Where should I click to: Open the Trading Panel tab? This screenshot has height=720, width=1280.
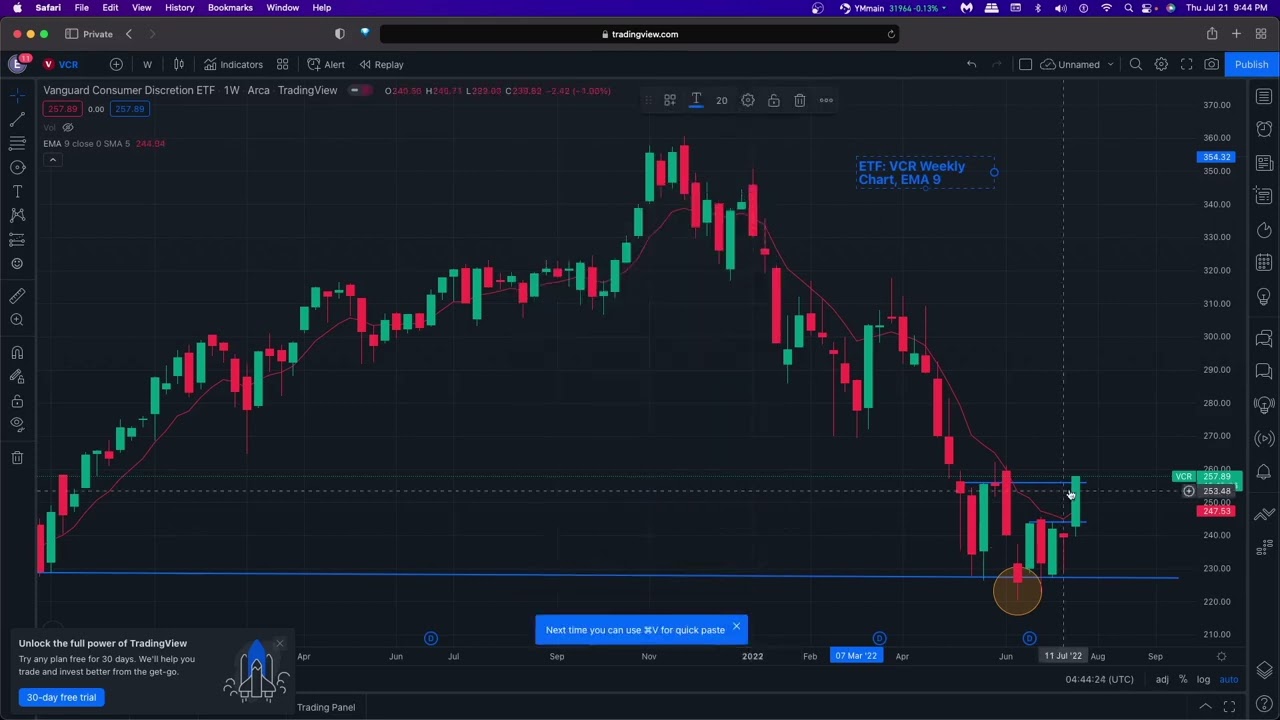click(x=326, y=707)
